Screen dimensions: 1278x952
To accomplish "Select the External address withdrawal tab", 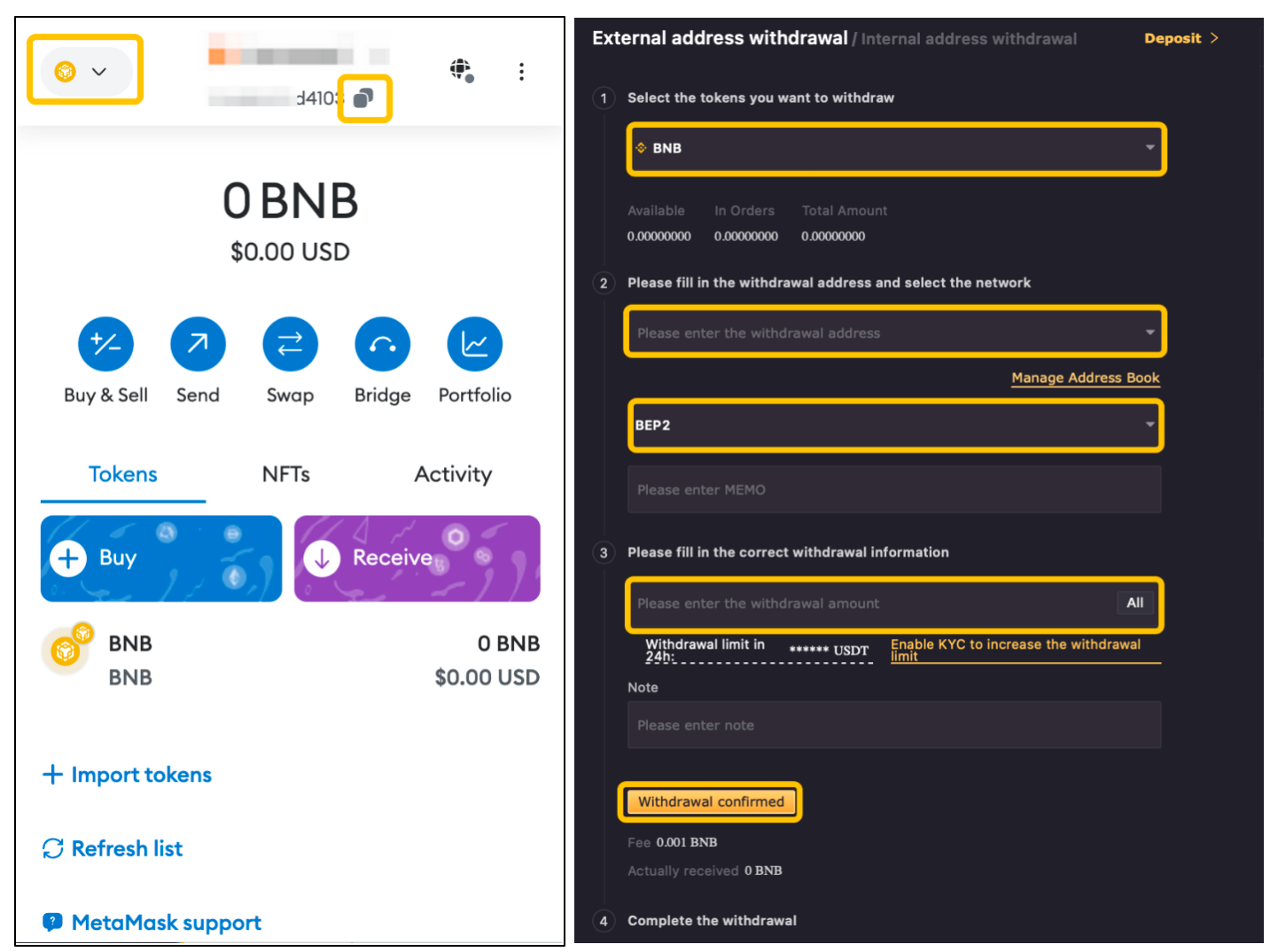I will tap(720, 38).
